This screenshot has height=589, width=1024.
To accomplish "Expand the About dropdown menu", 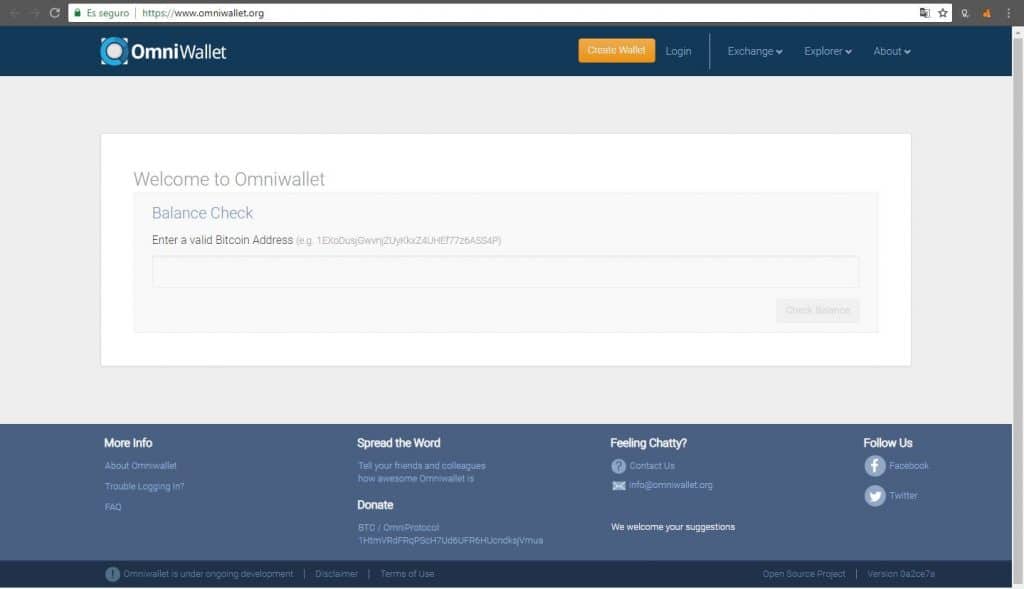I will 891,51.
